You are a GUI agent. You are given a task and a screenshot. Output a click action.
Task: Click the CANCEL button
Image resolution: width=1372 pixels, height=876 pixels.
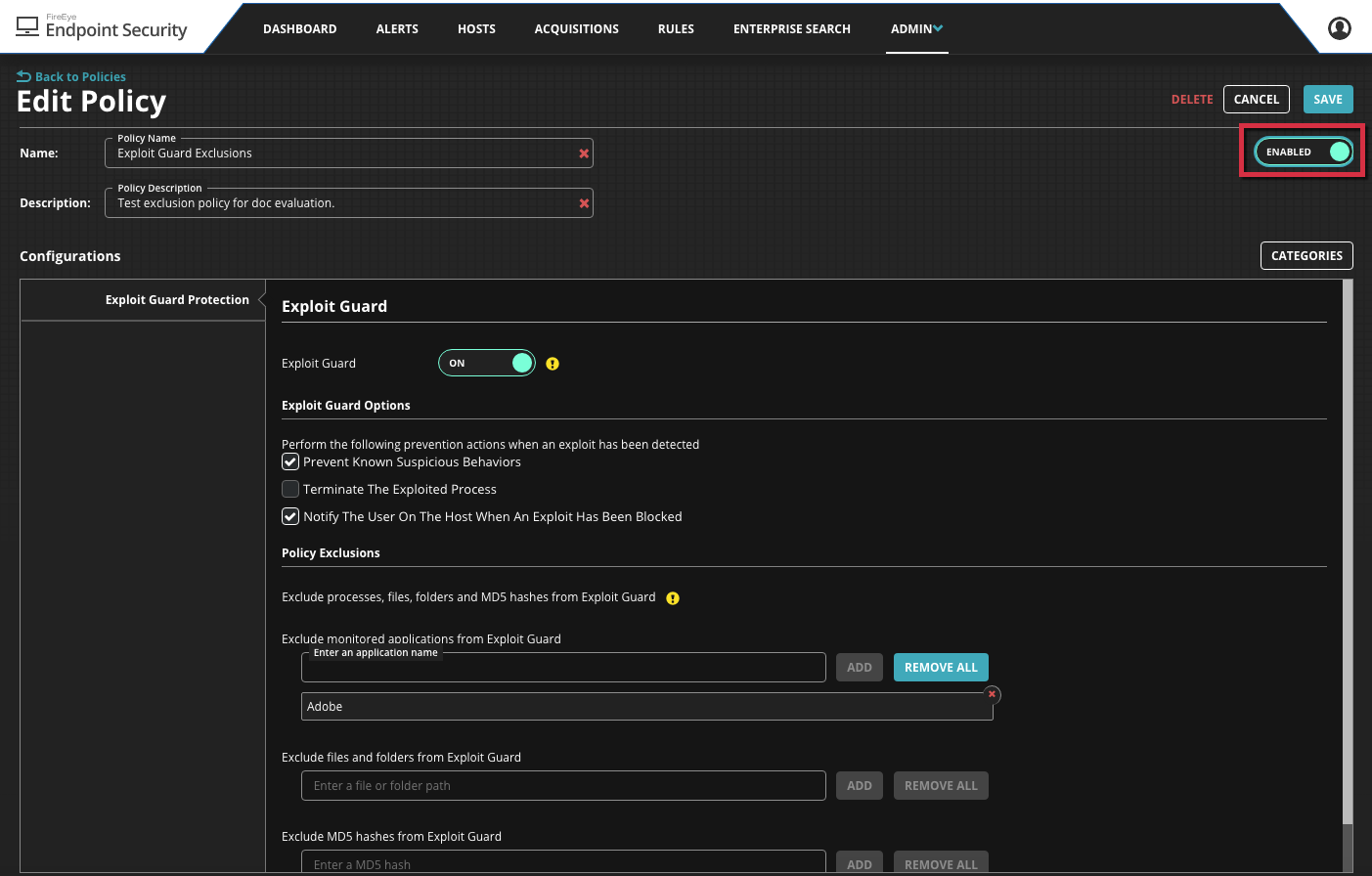(1257, 99)
